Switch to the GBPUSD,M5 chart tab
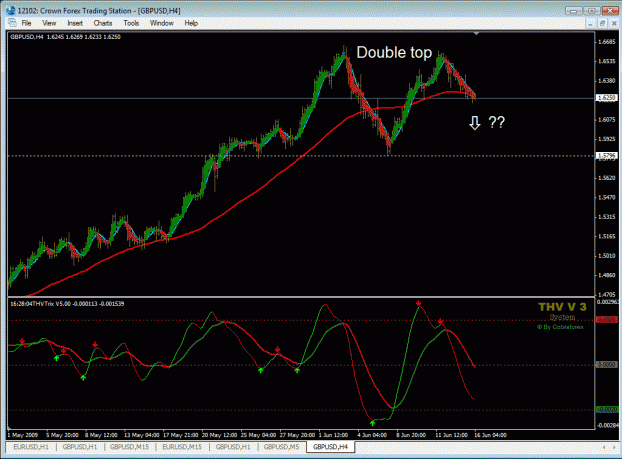Screen dimensions: 625x459 click(281, 447)
